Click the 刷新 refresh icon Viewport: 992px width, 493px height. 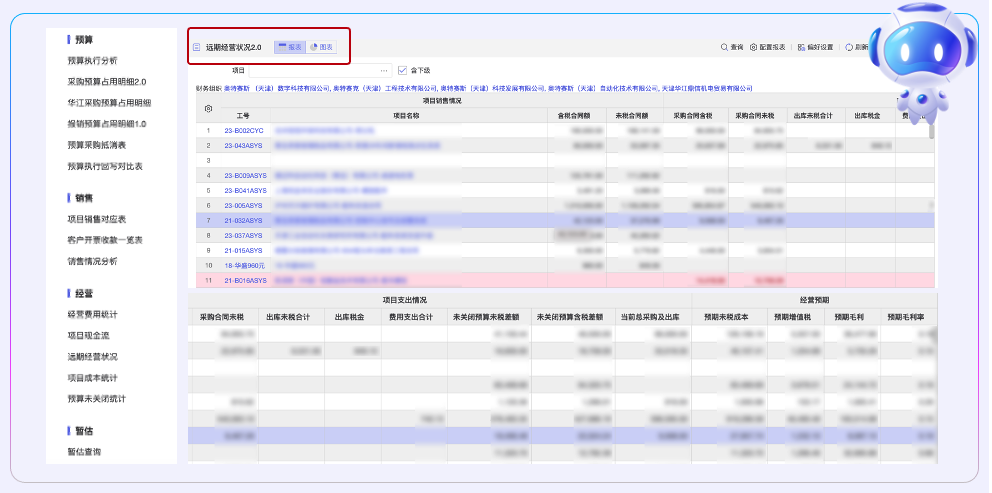pos(849,47)
